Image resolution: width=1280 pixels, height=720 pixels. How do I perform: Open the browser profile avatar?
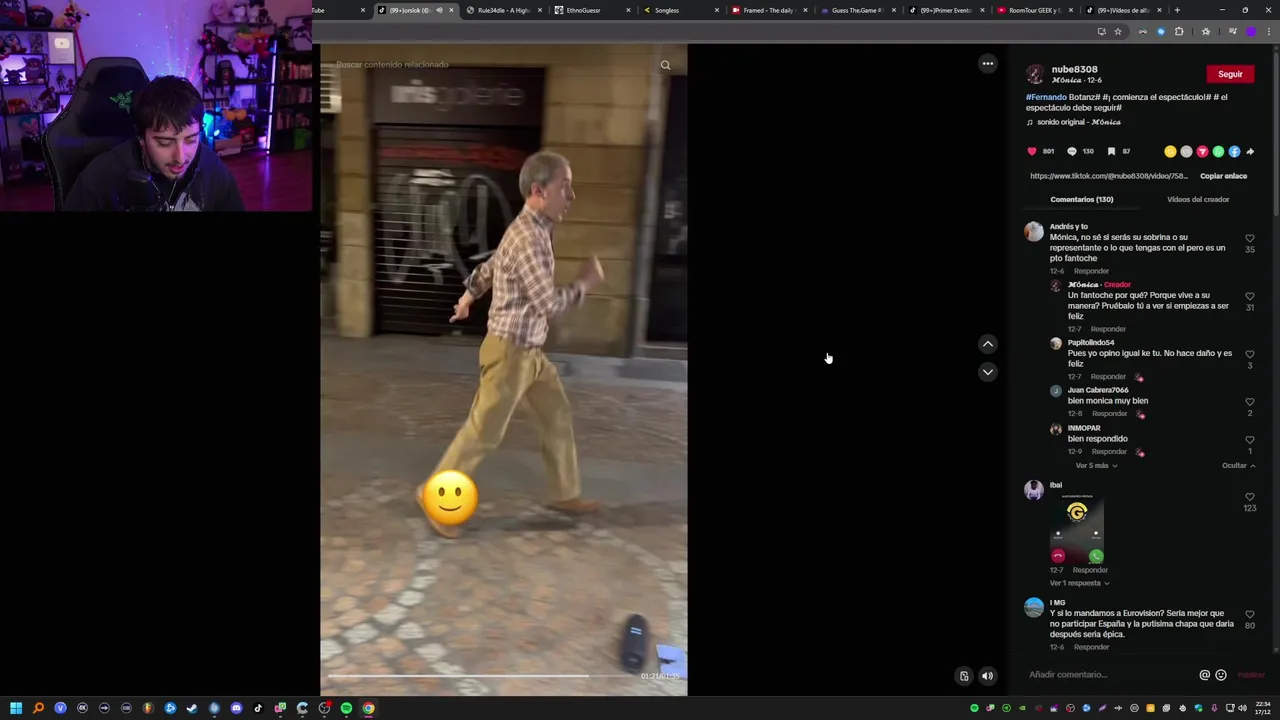(x=1251, y=32)
